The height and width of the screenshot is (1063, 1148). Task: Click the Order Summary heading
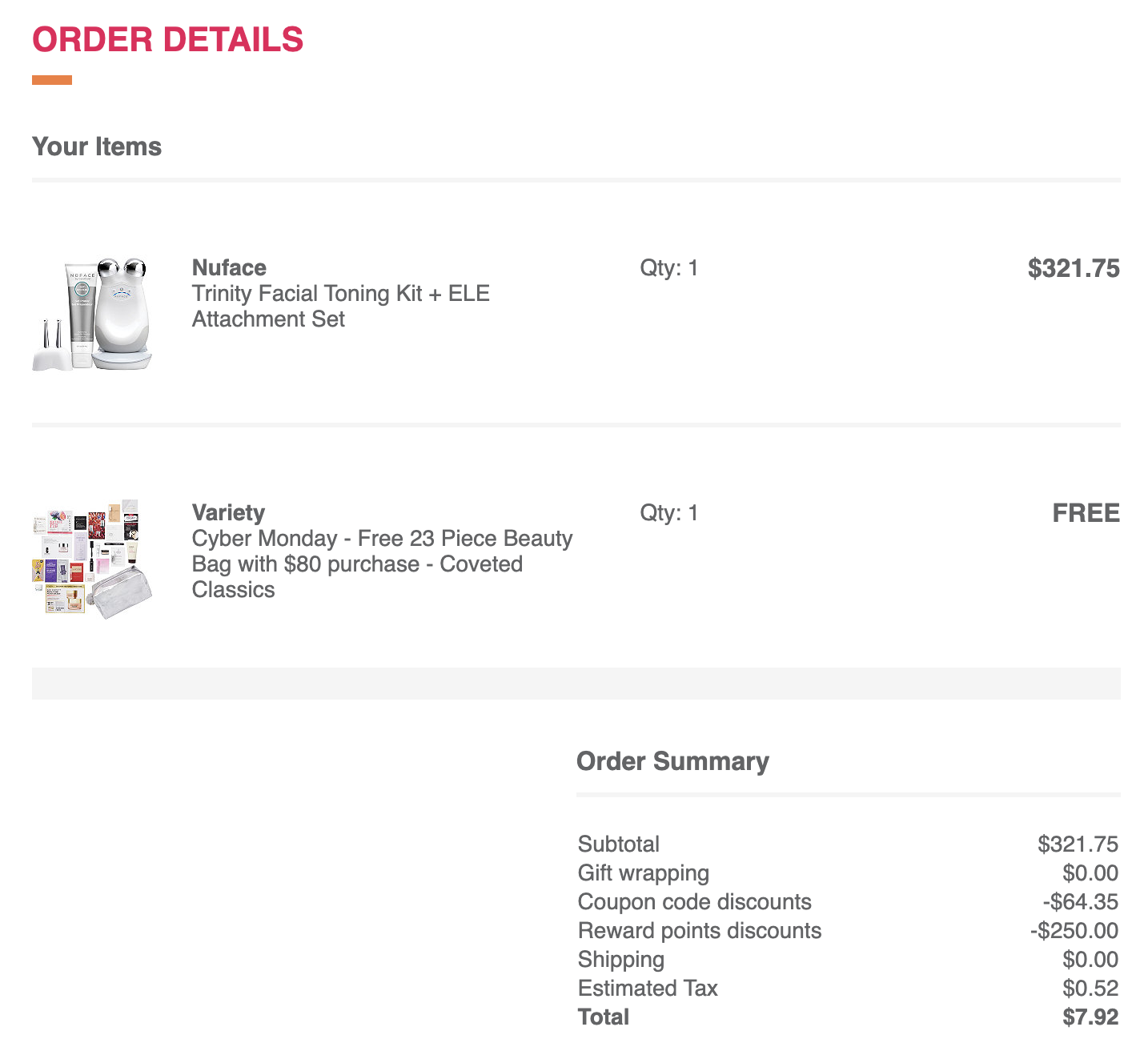point(672,761)
